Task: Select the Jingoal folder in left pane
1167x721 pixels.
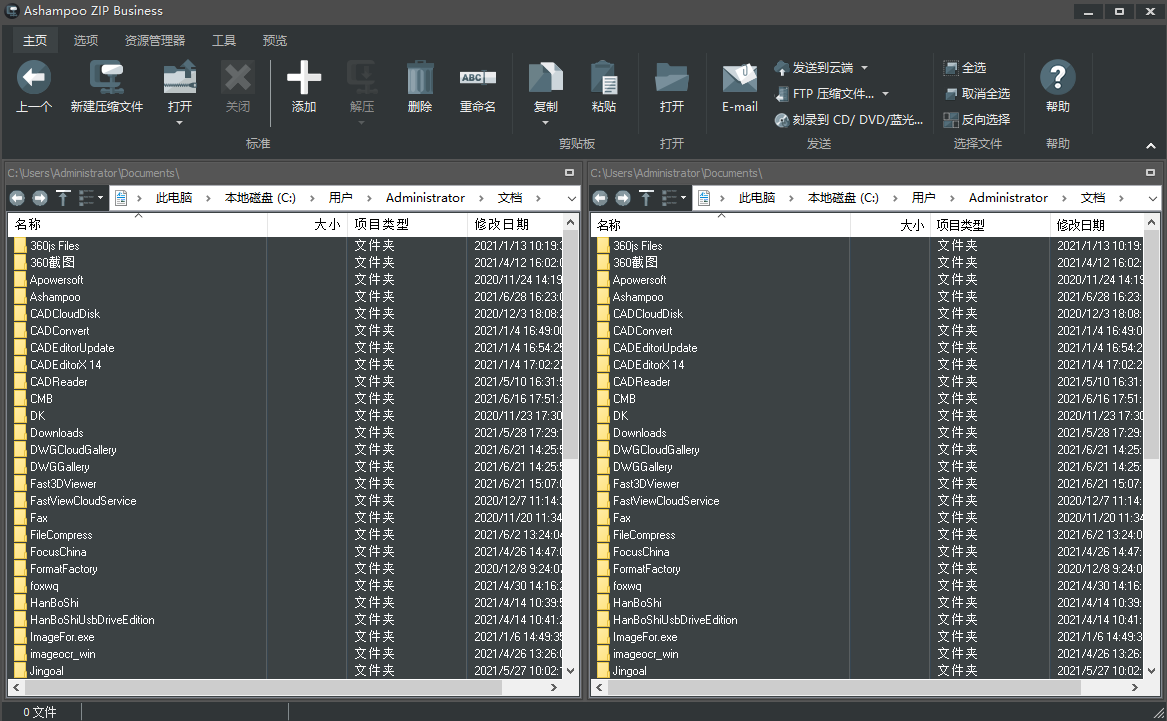Action: [47, 670]
